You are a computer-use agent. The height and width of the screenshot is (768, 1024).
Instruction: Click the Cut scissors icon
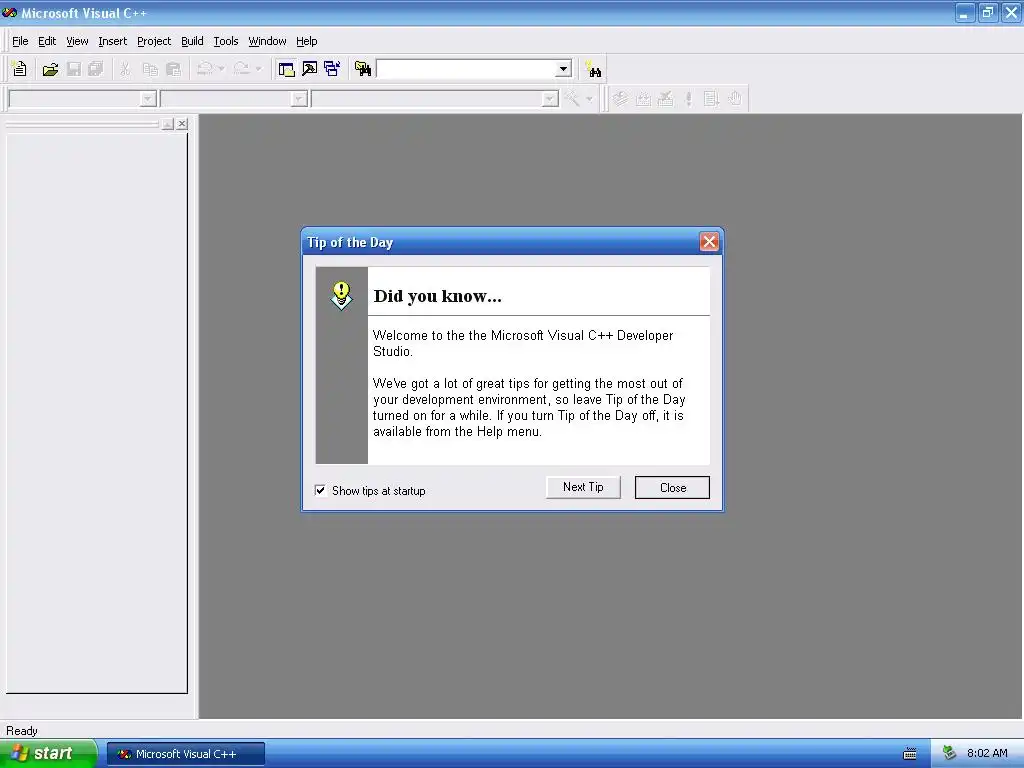tap(125, 69)
